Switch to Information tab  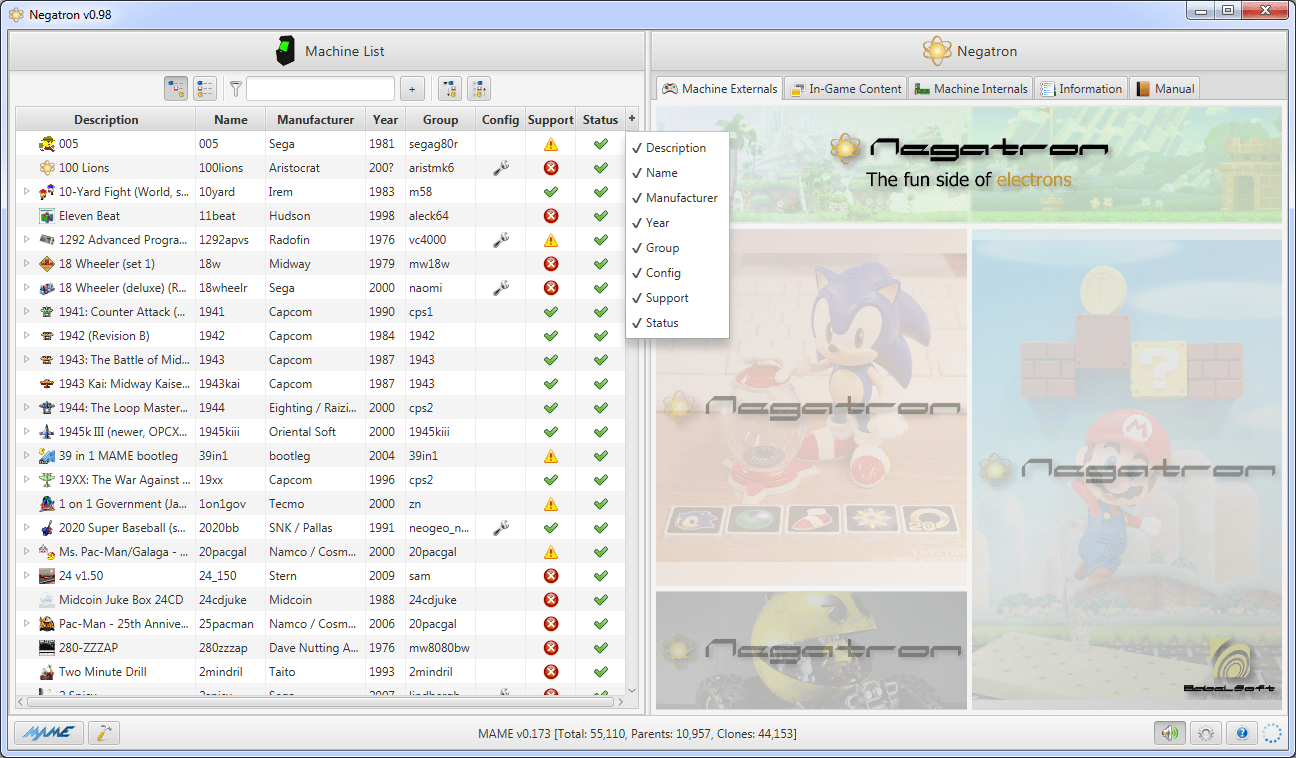[1081, 89]
